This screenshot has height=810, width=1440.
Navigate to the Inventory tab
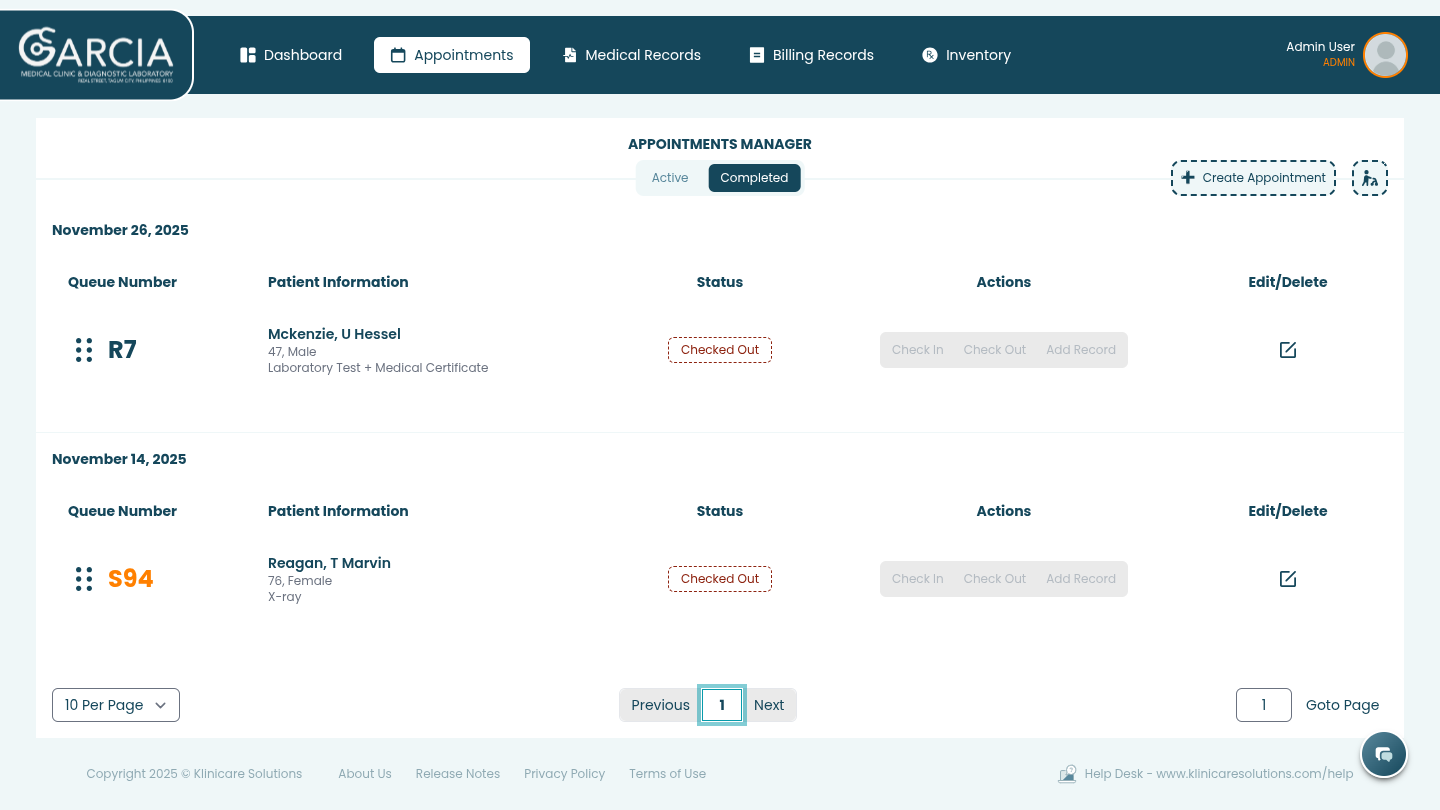click(966, 55)
